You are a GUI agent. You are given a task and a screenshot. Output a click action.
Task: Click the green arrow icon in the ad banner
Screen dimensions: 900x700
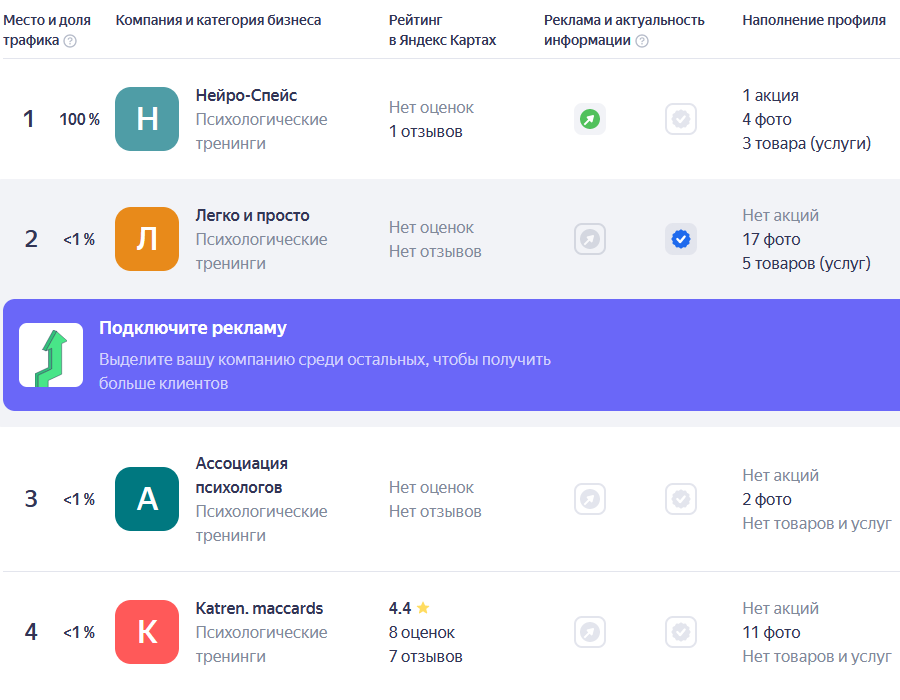click(51, 355)
